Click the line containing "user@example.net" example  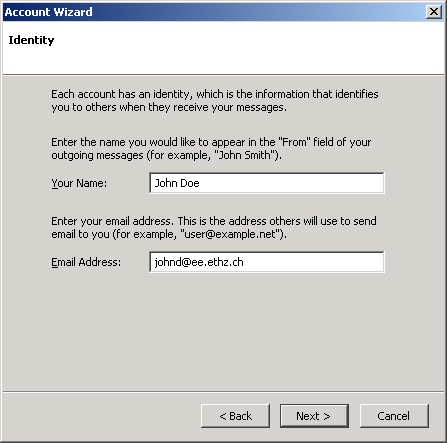169,234
